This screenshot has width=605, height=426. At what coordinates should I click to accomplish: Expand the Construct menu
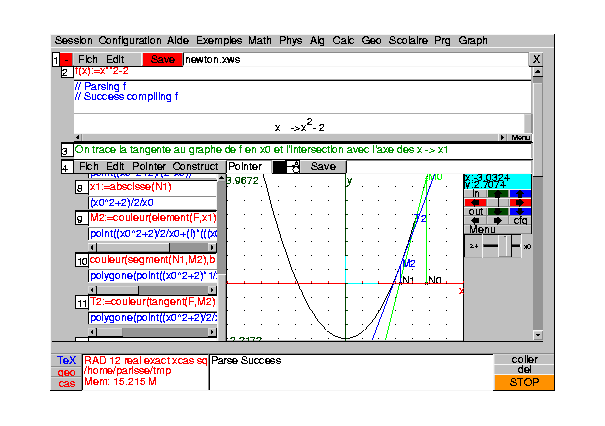195,166
